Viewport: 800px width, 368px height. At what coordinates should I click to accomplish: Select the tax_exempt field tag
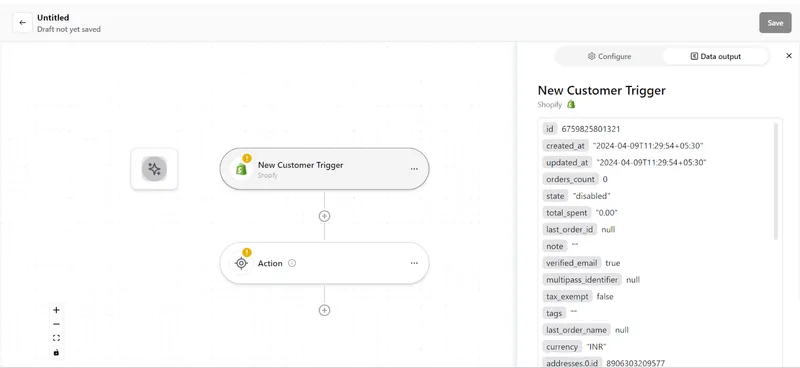click(x=567, y=297)
